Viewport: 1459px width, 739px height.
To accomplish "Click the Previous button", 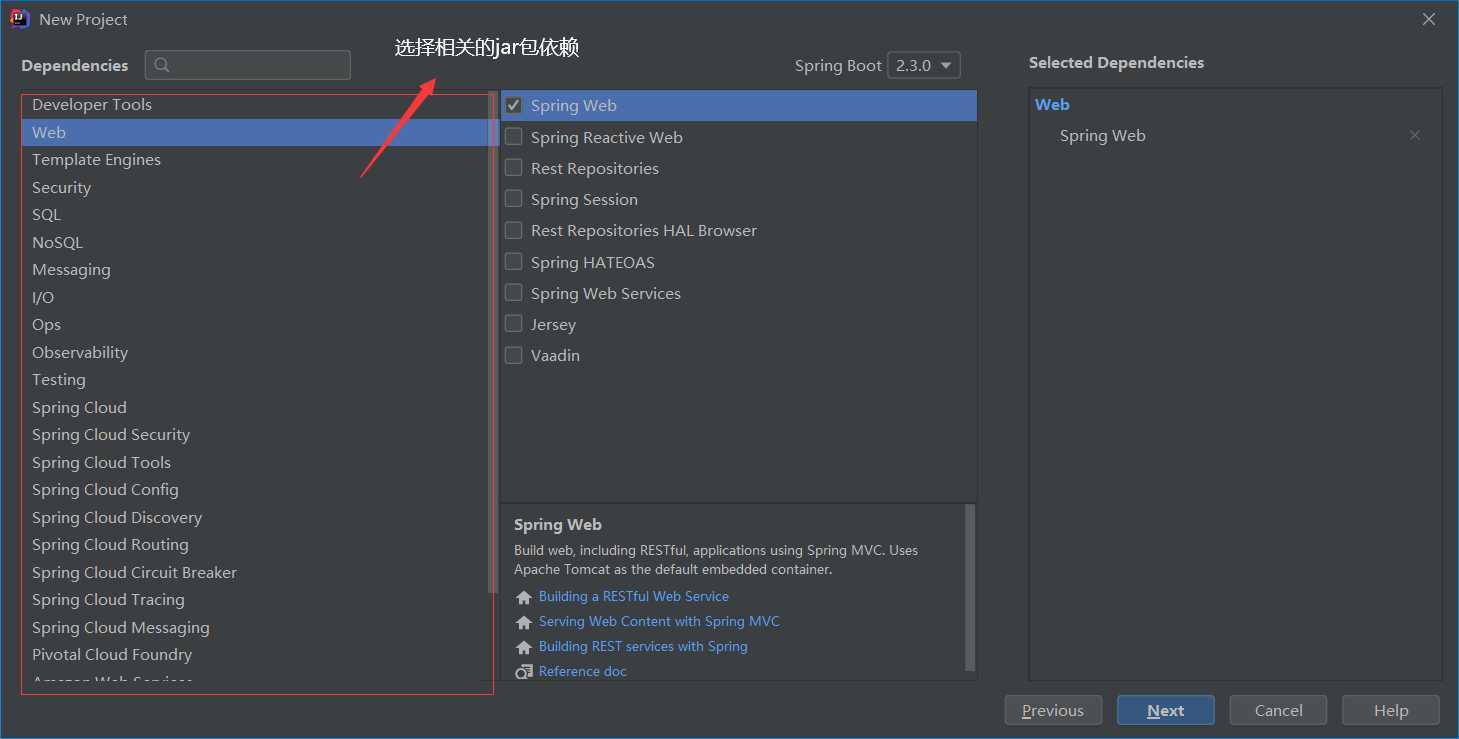I will click(x=1053, y=710).
